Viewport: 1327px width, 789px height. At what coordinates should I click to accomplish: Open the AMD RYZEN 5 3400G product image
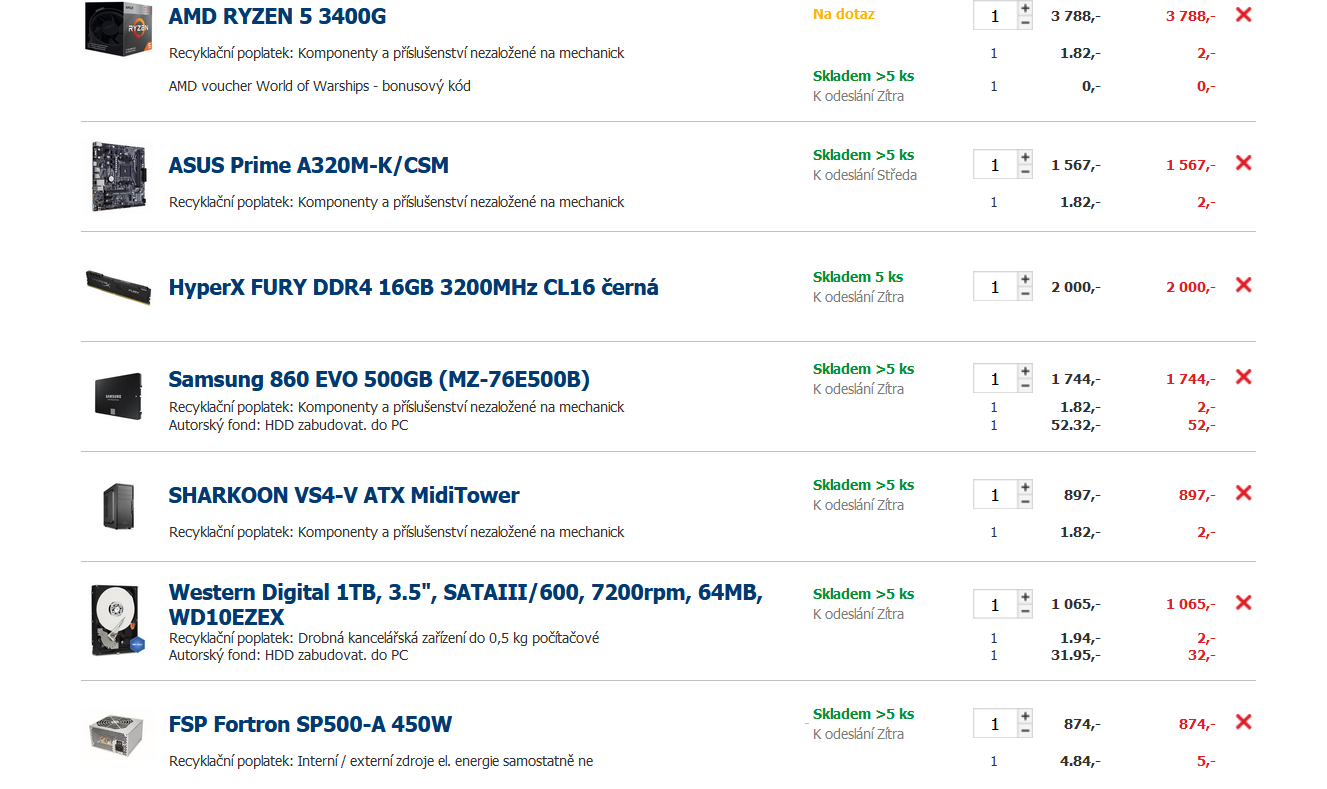point(118,27)
